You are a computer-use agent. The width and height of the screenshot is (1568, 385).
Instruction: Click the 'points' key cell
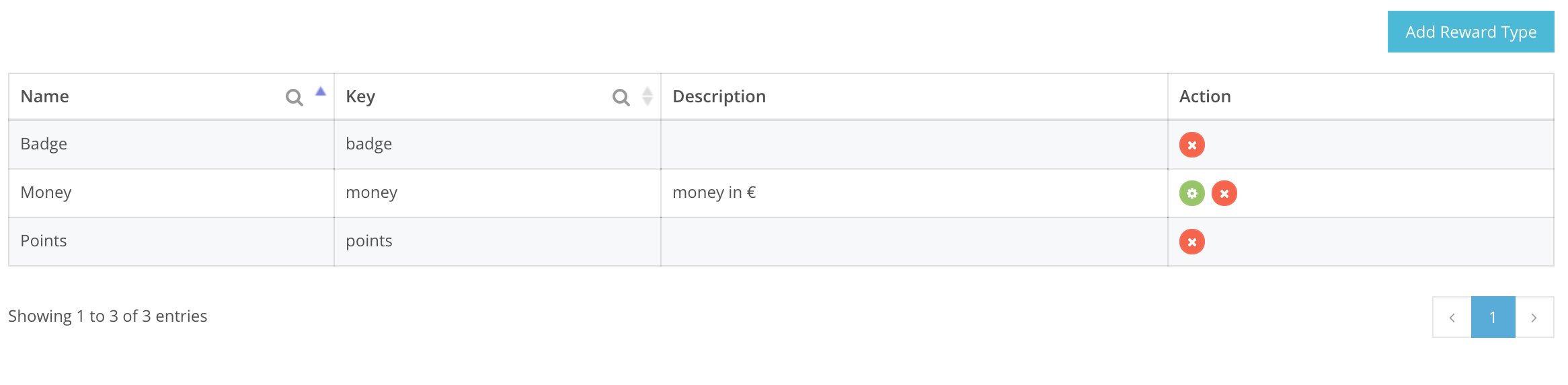tap(368, 241)
